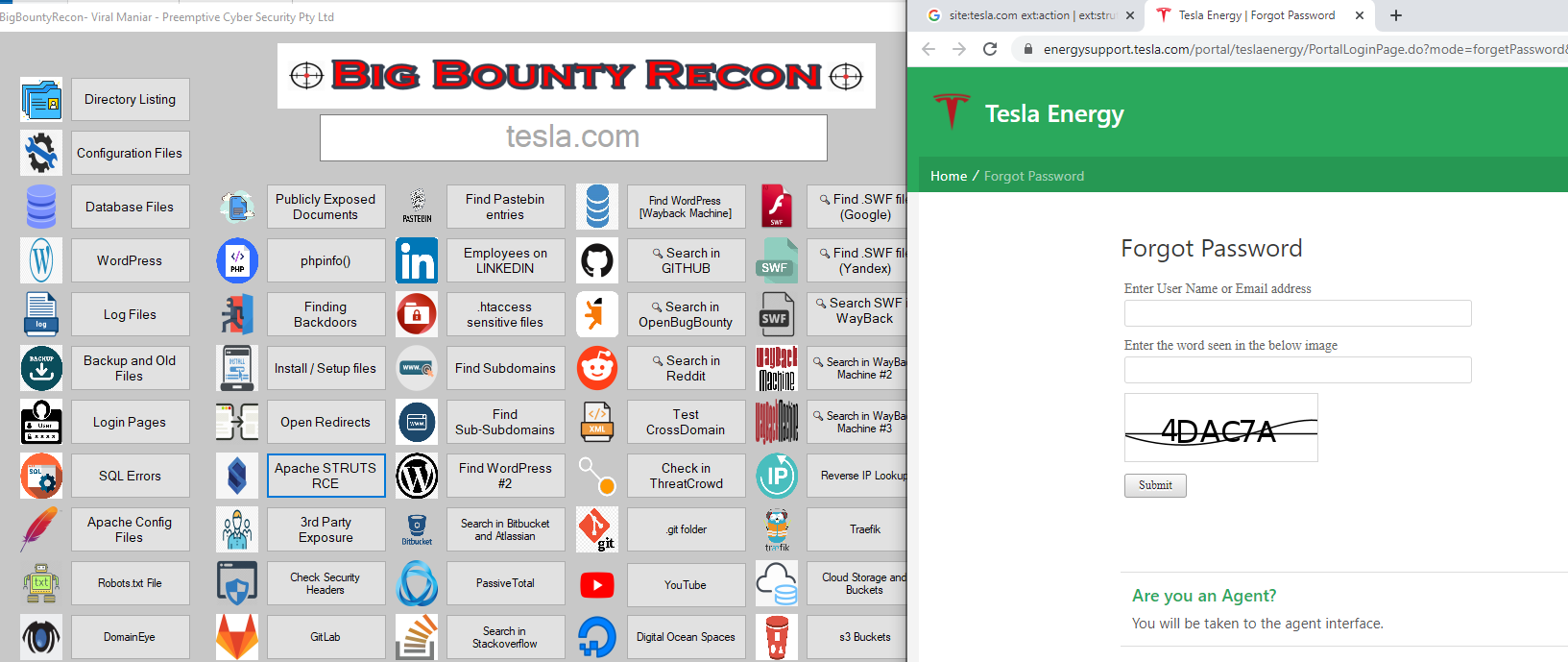Click the Backup and Old Files icon
The height and width of the screenshot is (662, 1568).
(41, 368)
